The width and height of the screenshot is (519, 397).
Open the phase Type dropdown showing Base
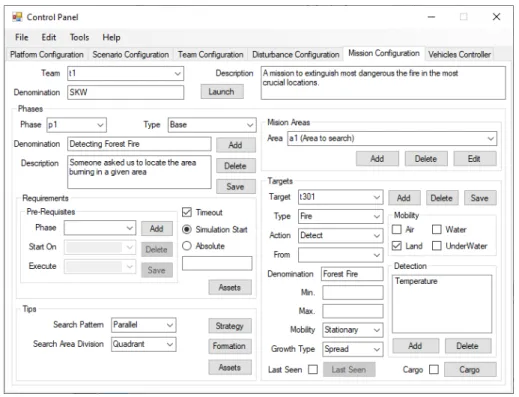tap(212, 125)
